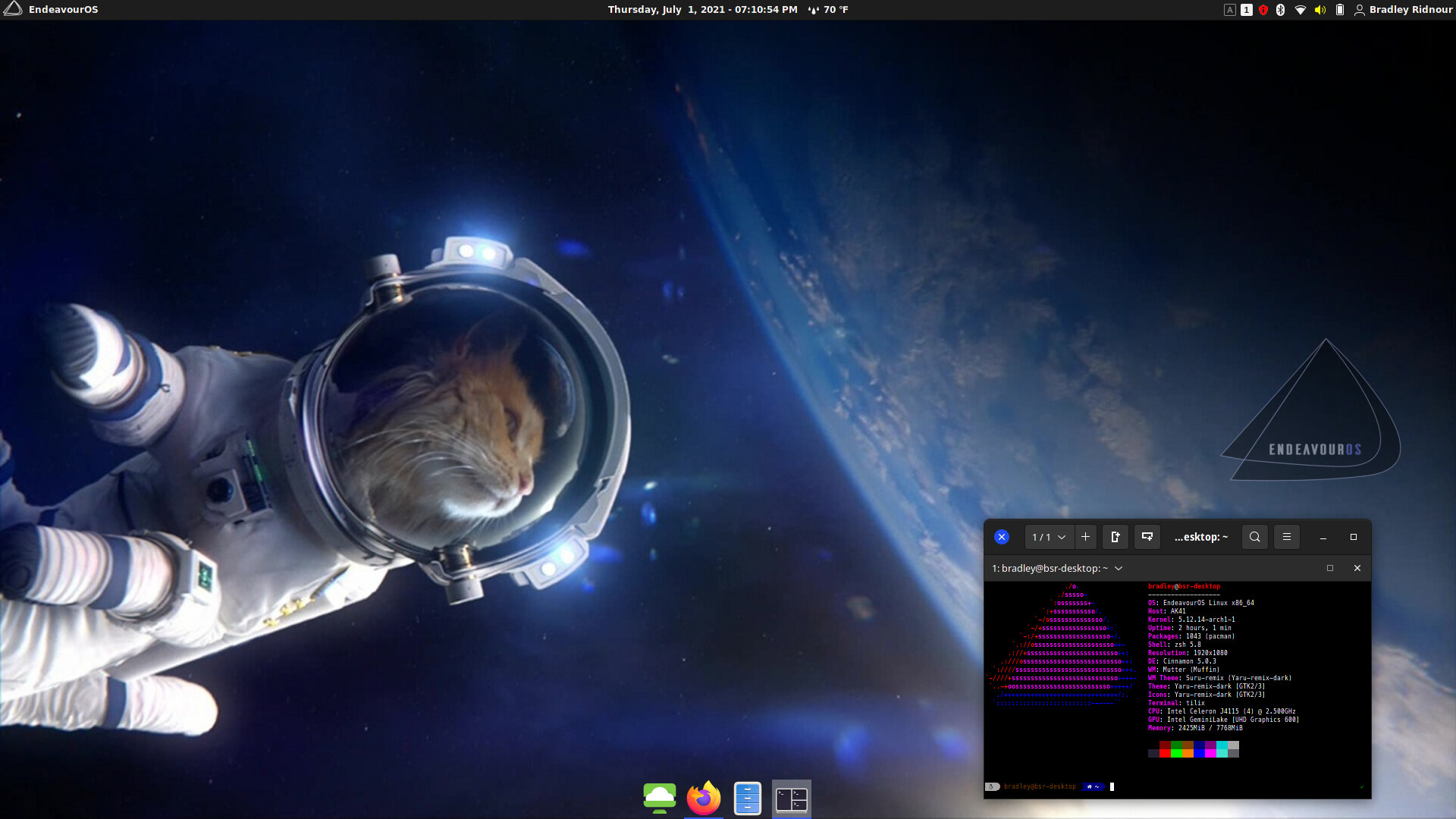Click the 'Resolution: 1920x1080' line

[1188, 653]
